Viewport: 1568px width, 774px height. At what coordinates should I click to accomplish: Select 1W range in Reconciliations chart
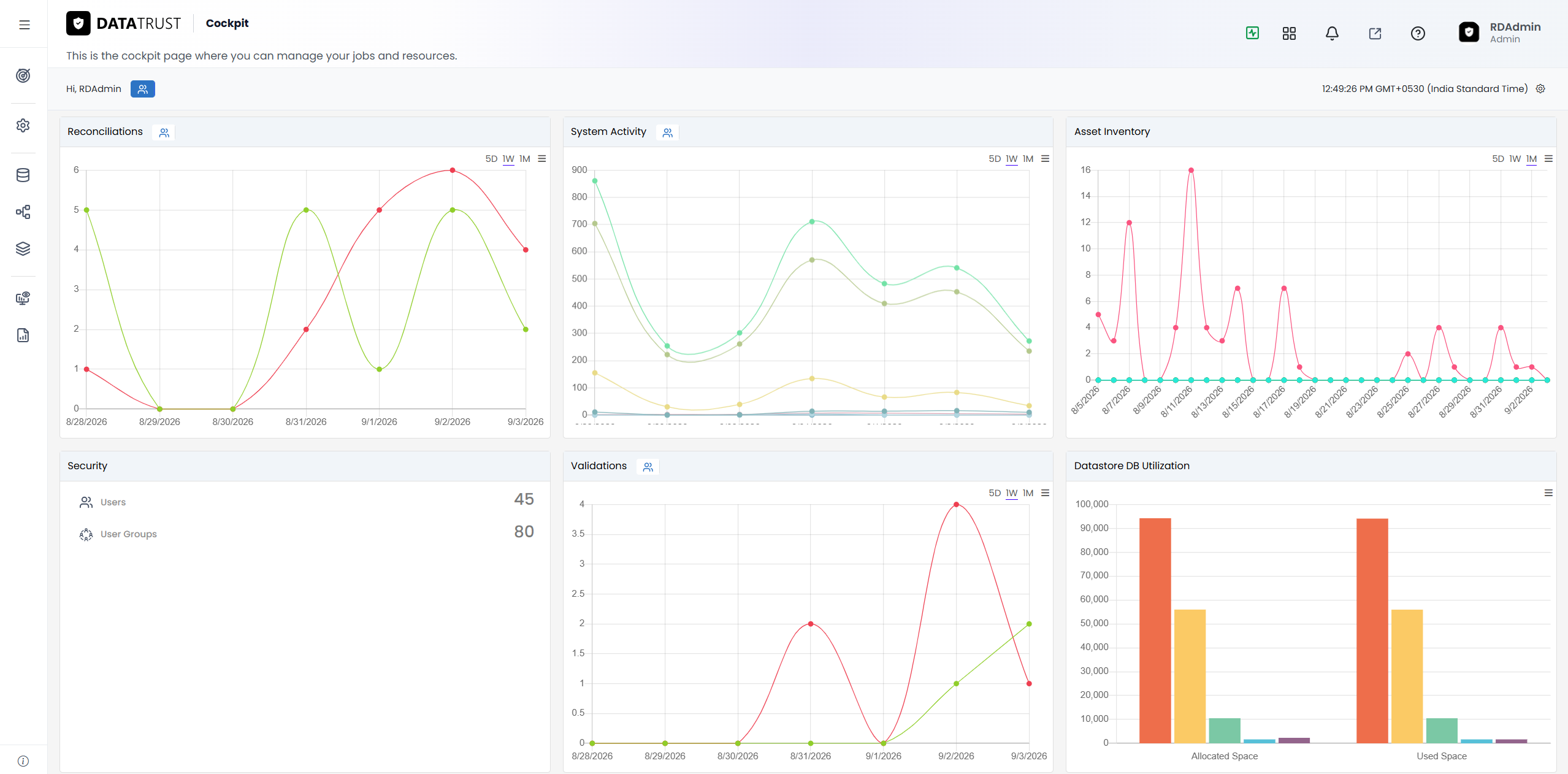pos(508,159)
